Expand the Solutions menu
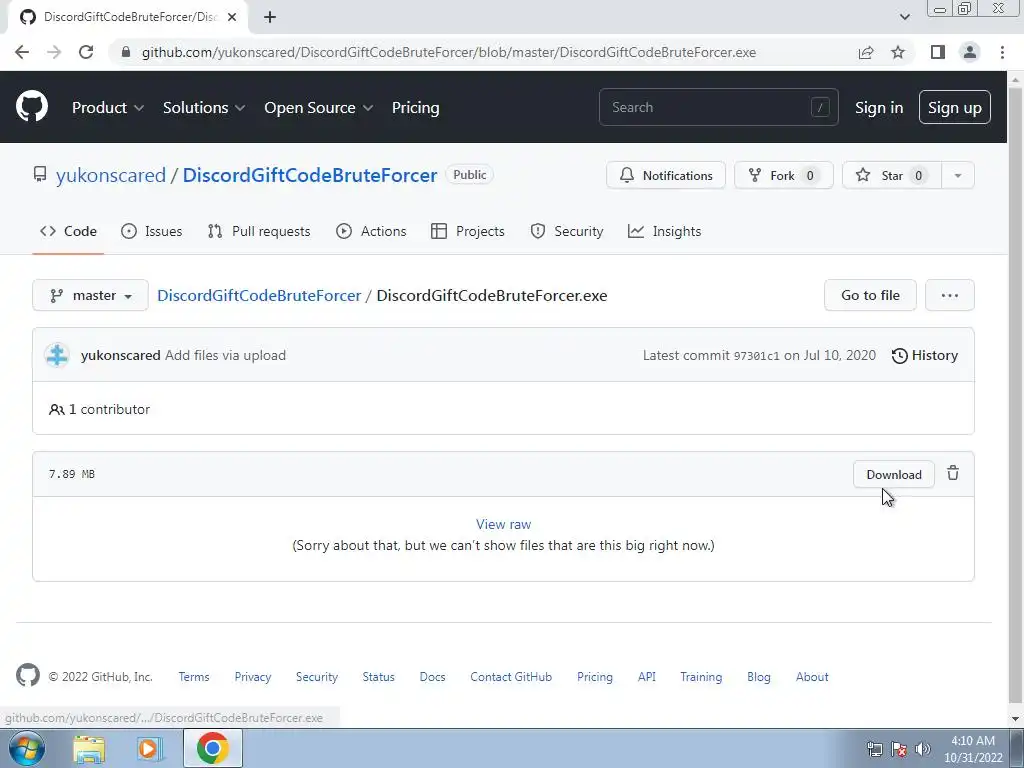This screenshot has height=768, width=1024. (x=204, y=108)
